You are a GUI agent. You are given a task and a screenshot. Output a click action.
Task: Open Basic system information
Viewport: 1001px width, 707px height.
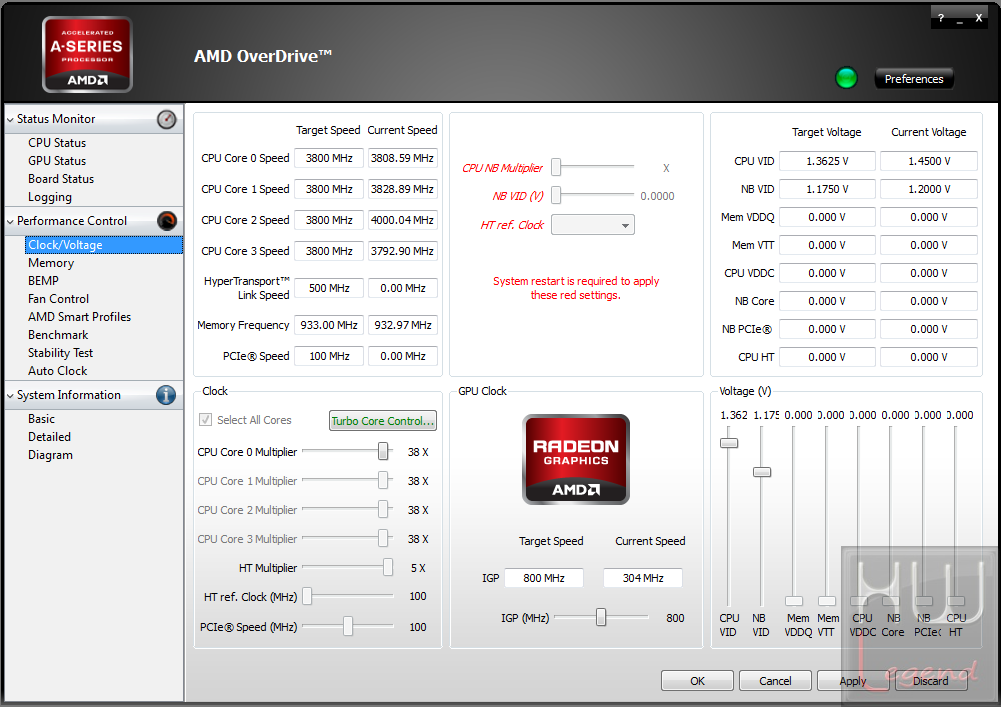click(41, 419)
